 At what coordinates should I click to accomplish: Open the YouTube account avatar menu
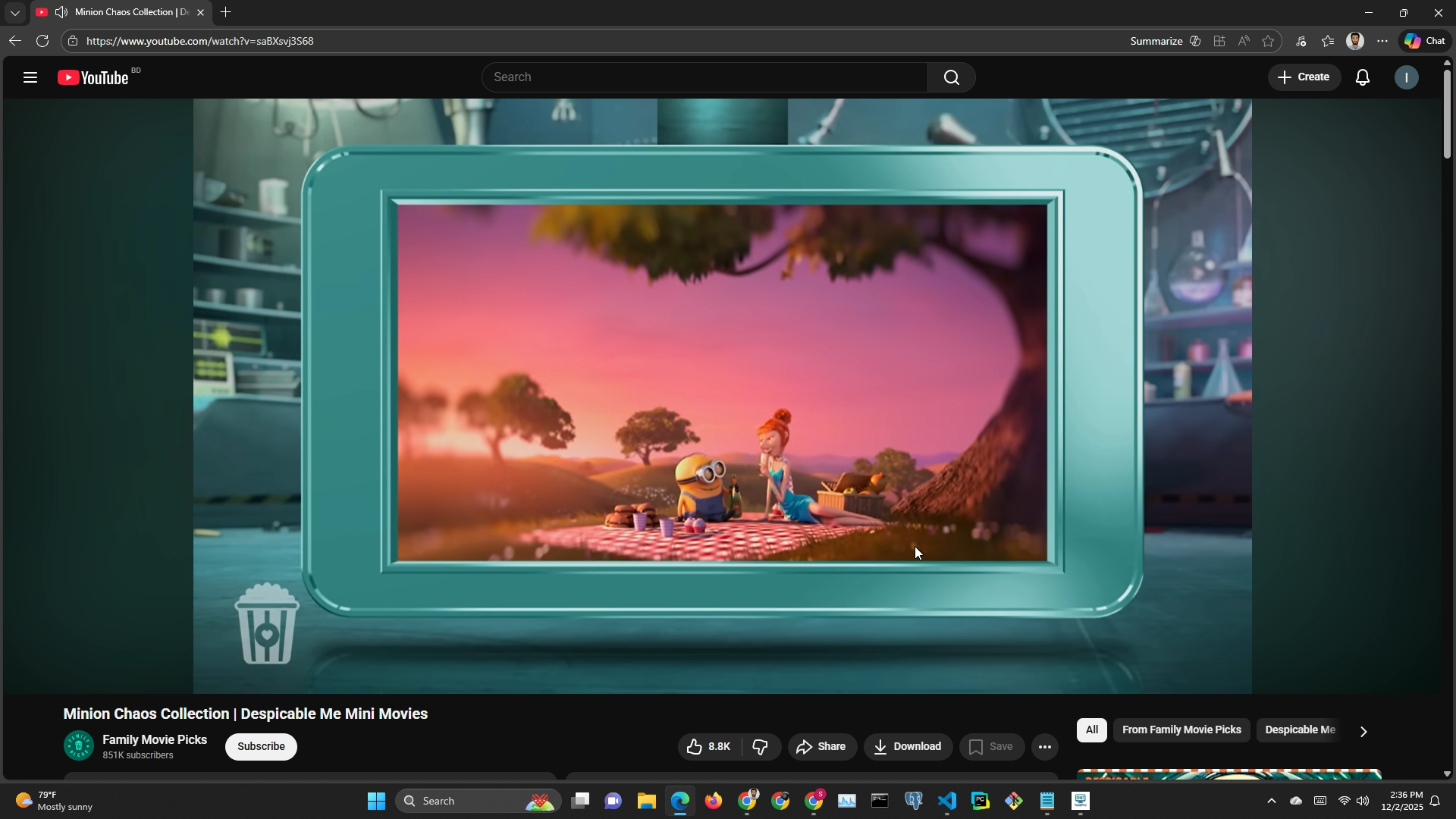point(1406,77)
